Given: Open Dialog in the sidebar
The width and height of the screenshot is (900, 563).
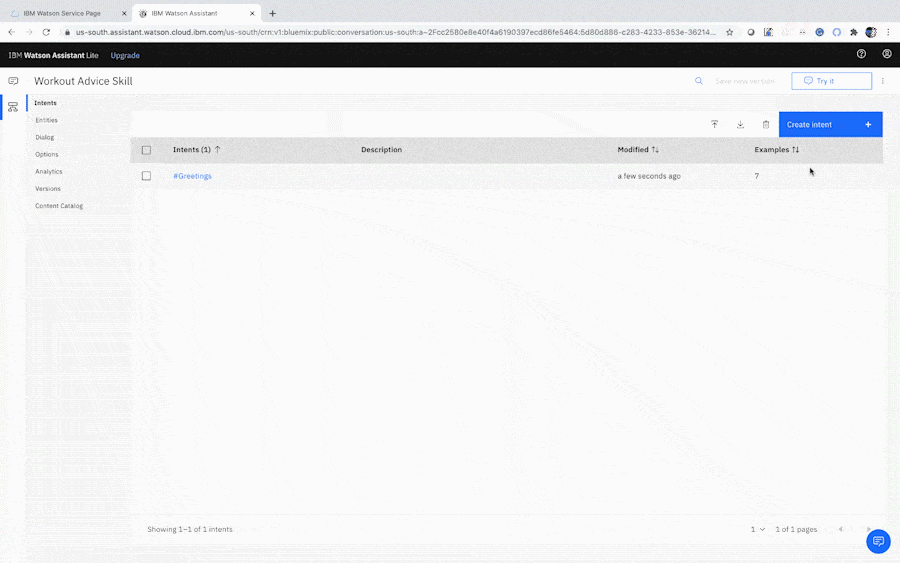Looking at the screenshot, I should coord(44,137).
